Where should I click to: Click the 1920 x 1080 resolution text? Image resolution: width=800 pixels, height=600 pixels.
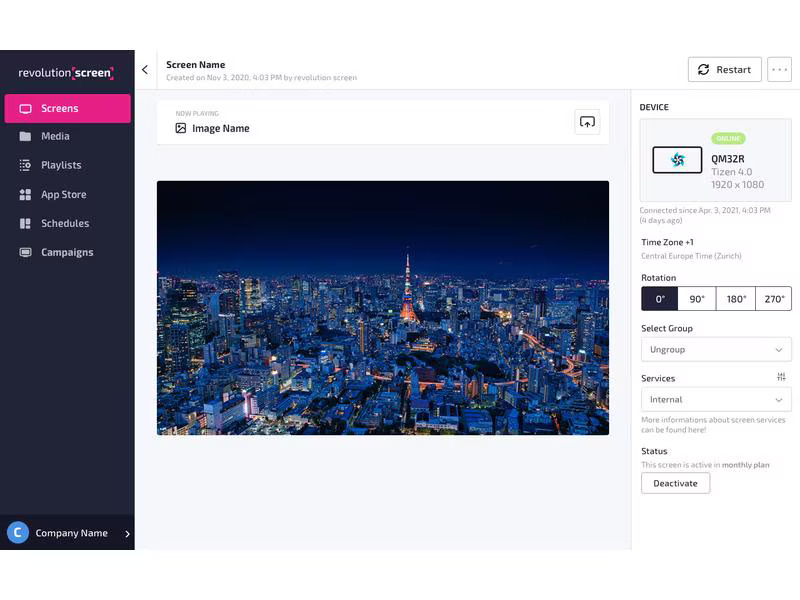pos(738,185)
